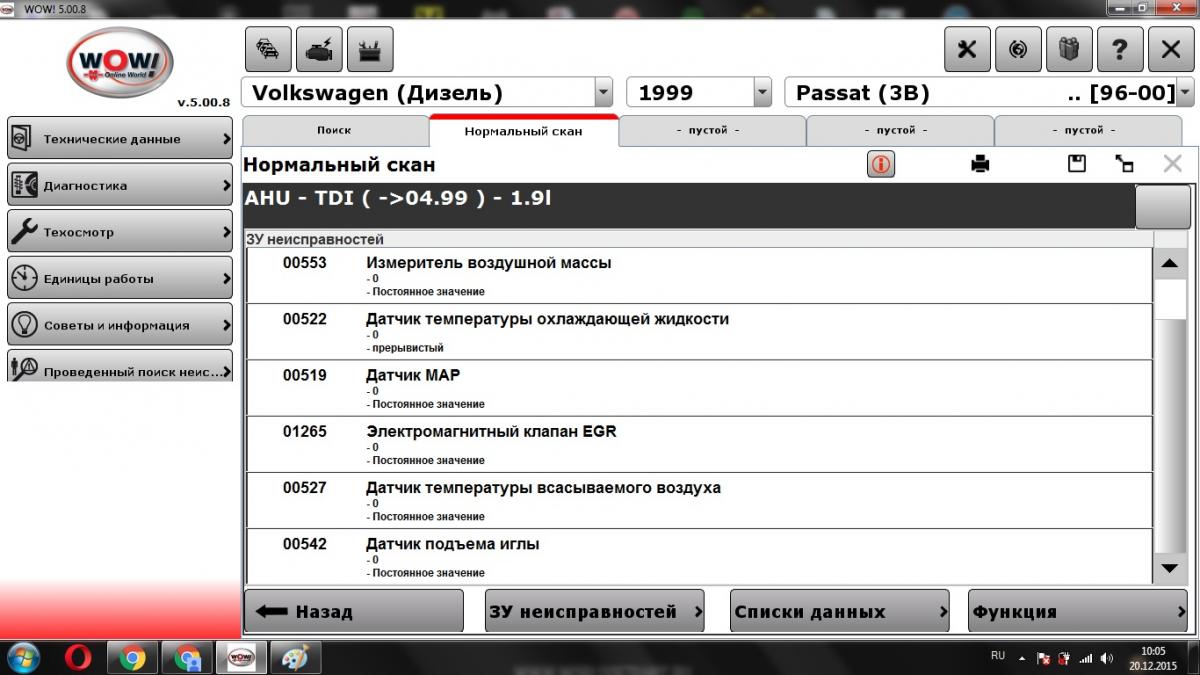This screenshot has height=675, width=1200.
Task: Open the Функция button
Action: pos(1078,611)
